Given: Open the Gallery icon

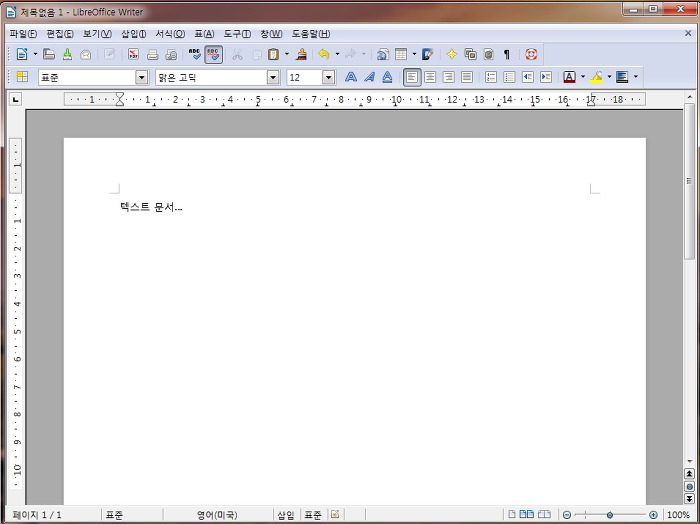Looking at the screenshot, I should click(x=471, y=54).
